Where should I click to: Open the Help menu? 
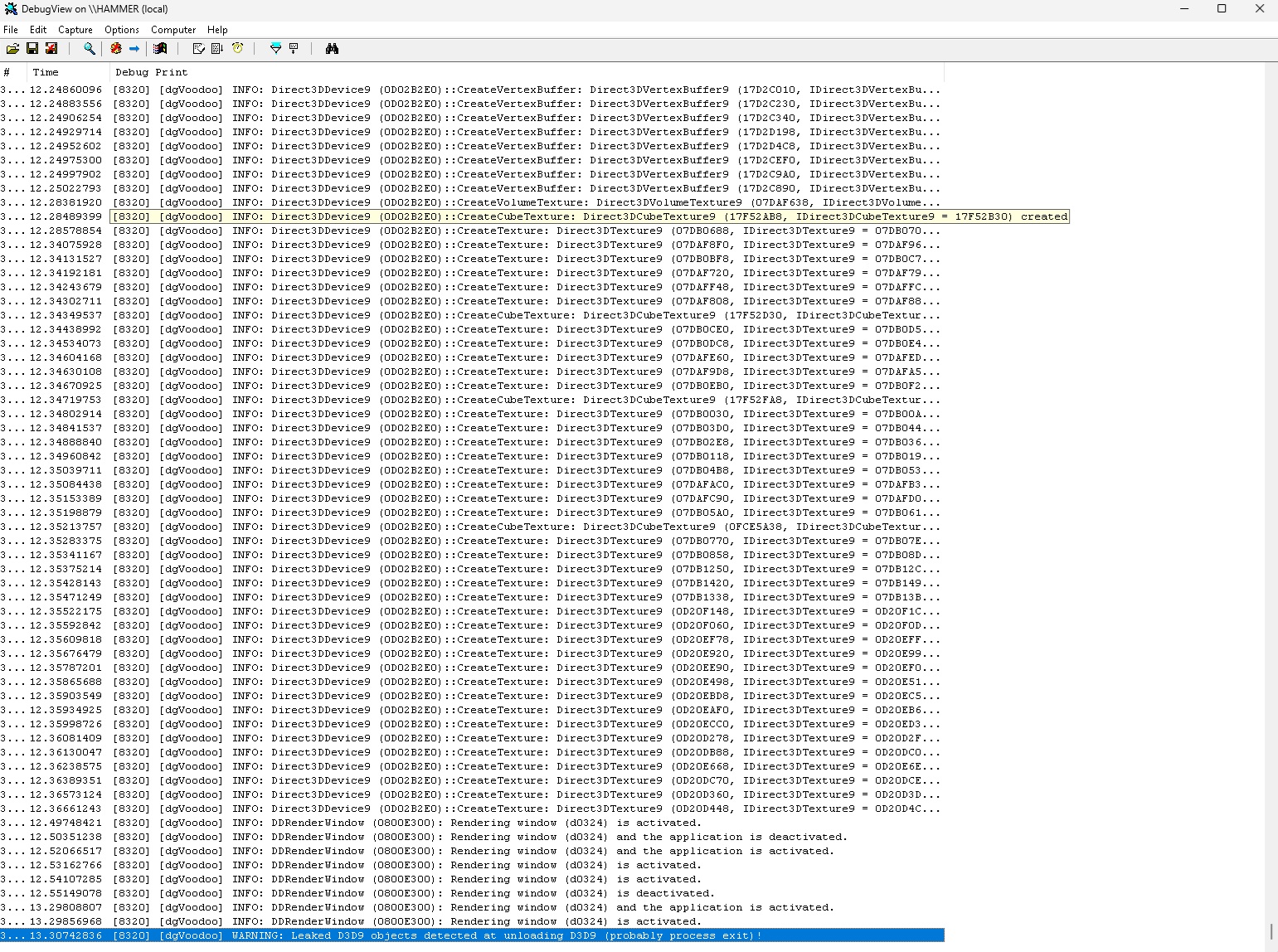(217, 30)
